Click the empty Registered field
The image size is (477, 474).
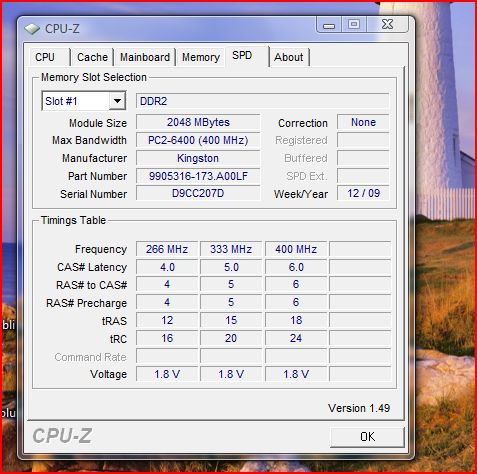click(363, 140)
